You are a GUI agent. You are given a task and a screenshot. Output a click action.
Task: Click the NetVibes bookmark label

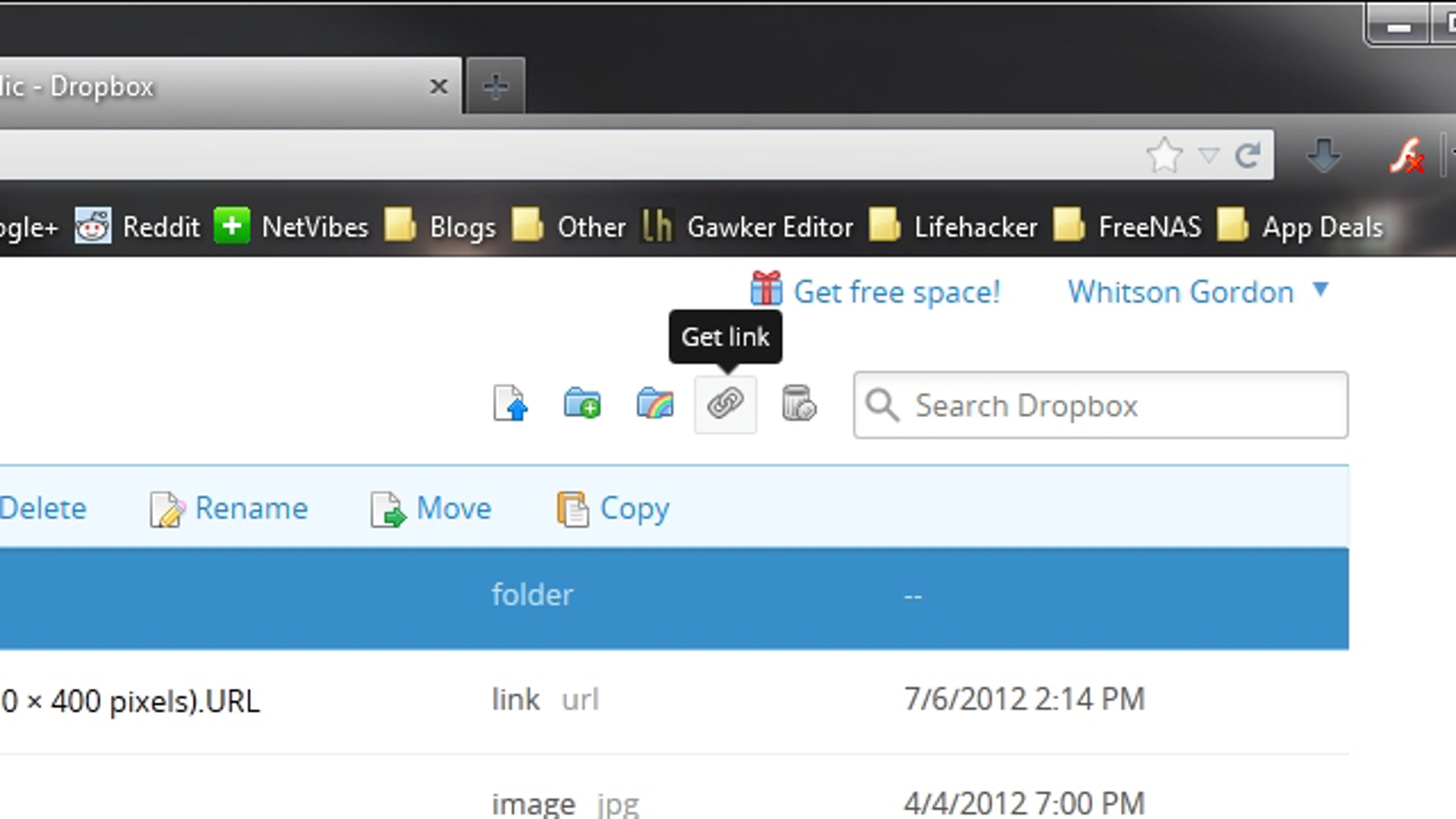point(315,227)
